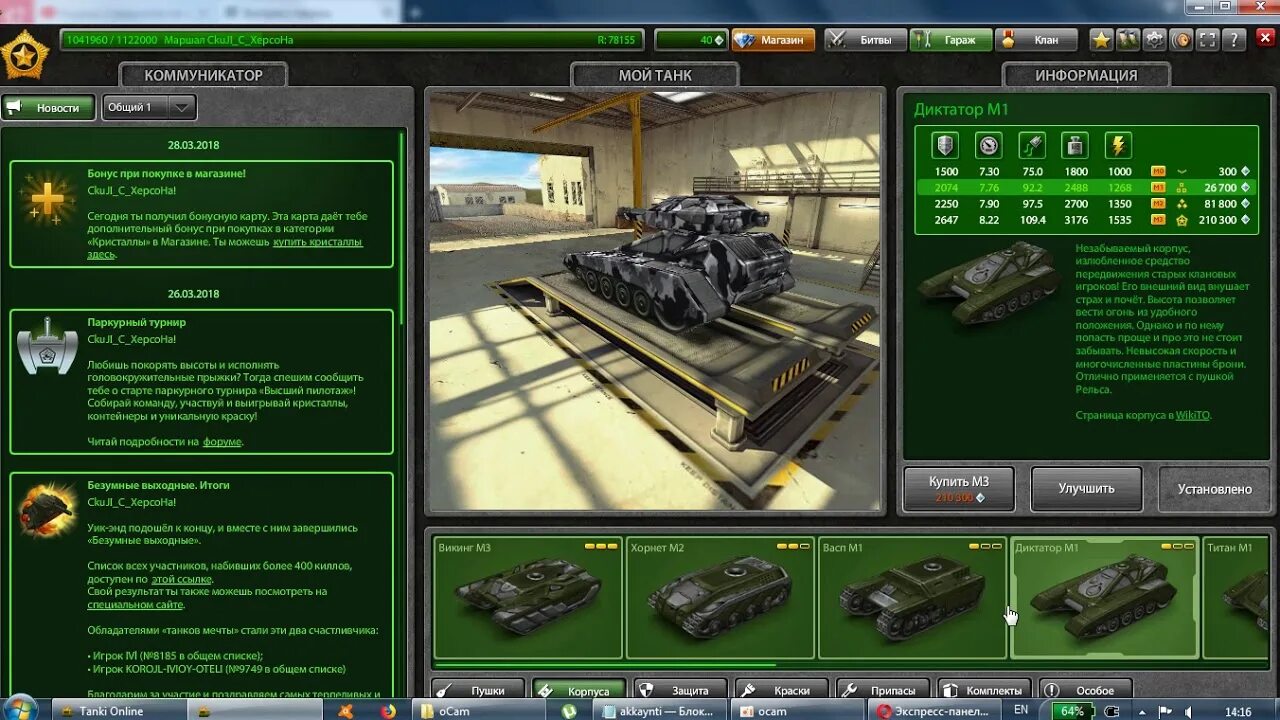Switch to Краски paints tab

(x=782, y=690)
